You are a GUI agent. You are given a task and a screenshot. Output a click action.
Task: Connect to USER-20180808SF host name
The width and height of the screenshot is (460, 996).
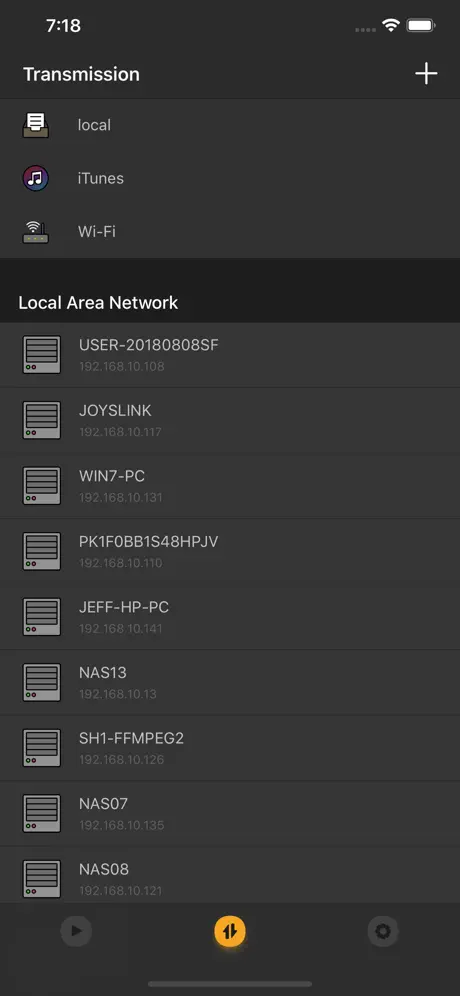click(x=149, y=345)
